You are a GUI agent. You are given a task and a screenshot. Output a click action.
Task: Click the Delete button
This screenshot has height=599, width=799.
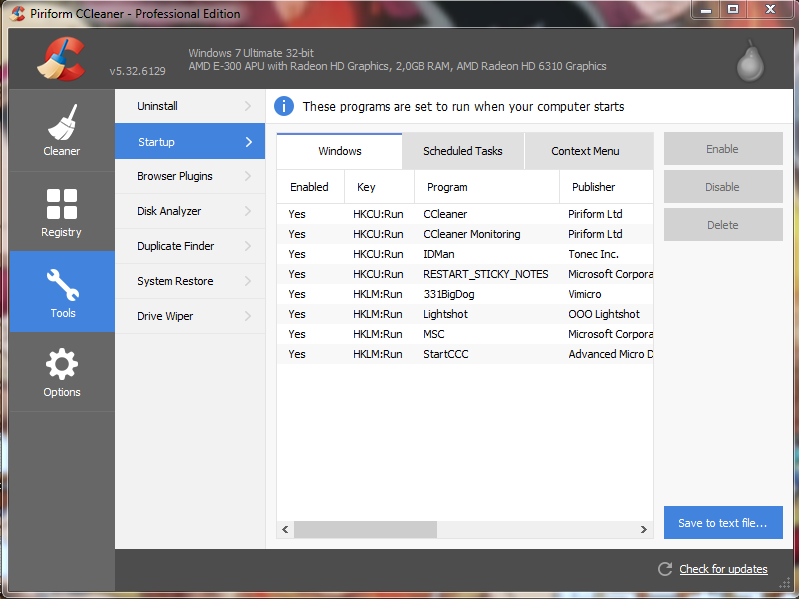pos(723,225)
